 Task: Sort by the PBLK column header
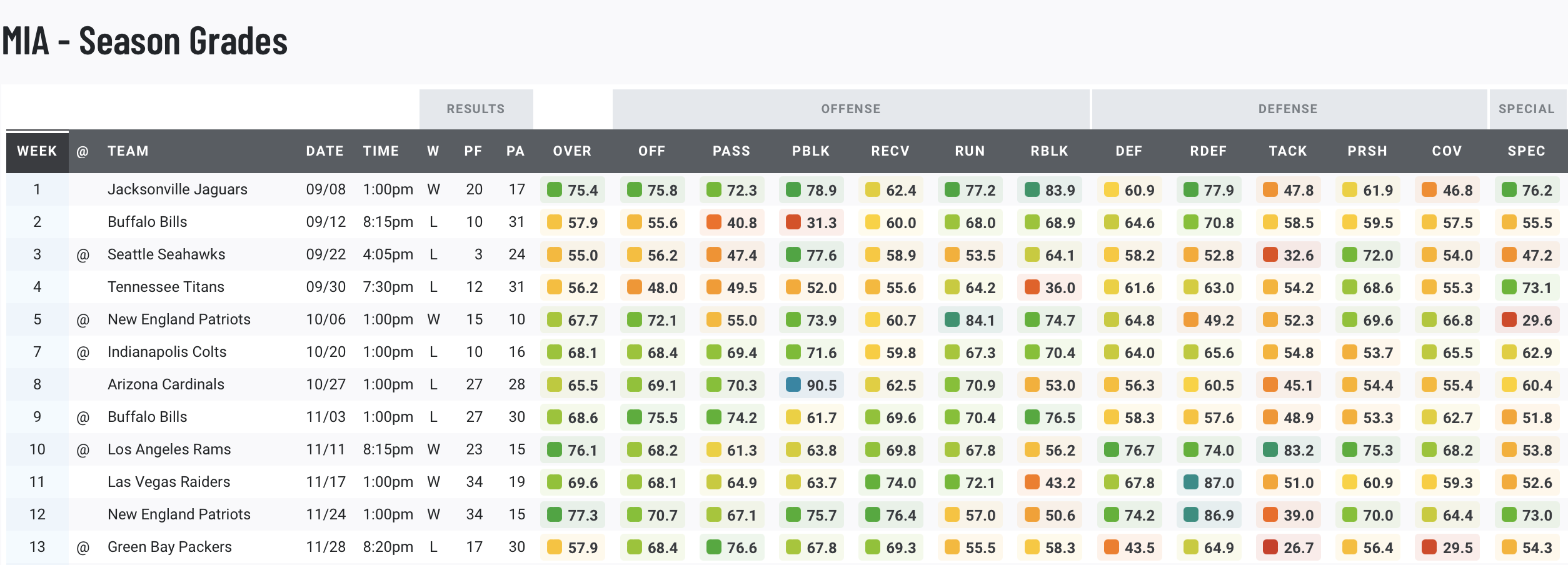[810, 151]
